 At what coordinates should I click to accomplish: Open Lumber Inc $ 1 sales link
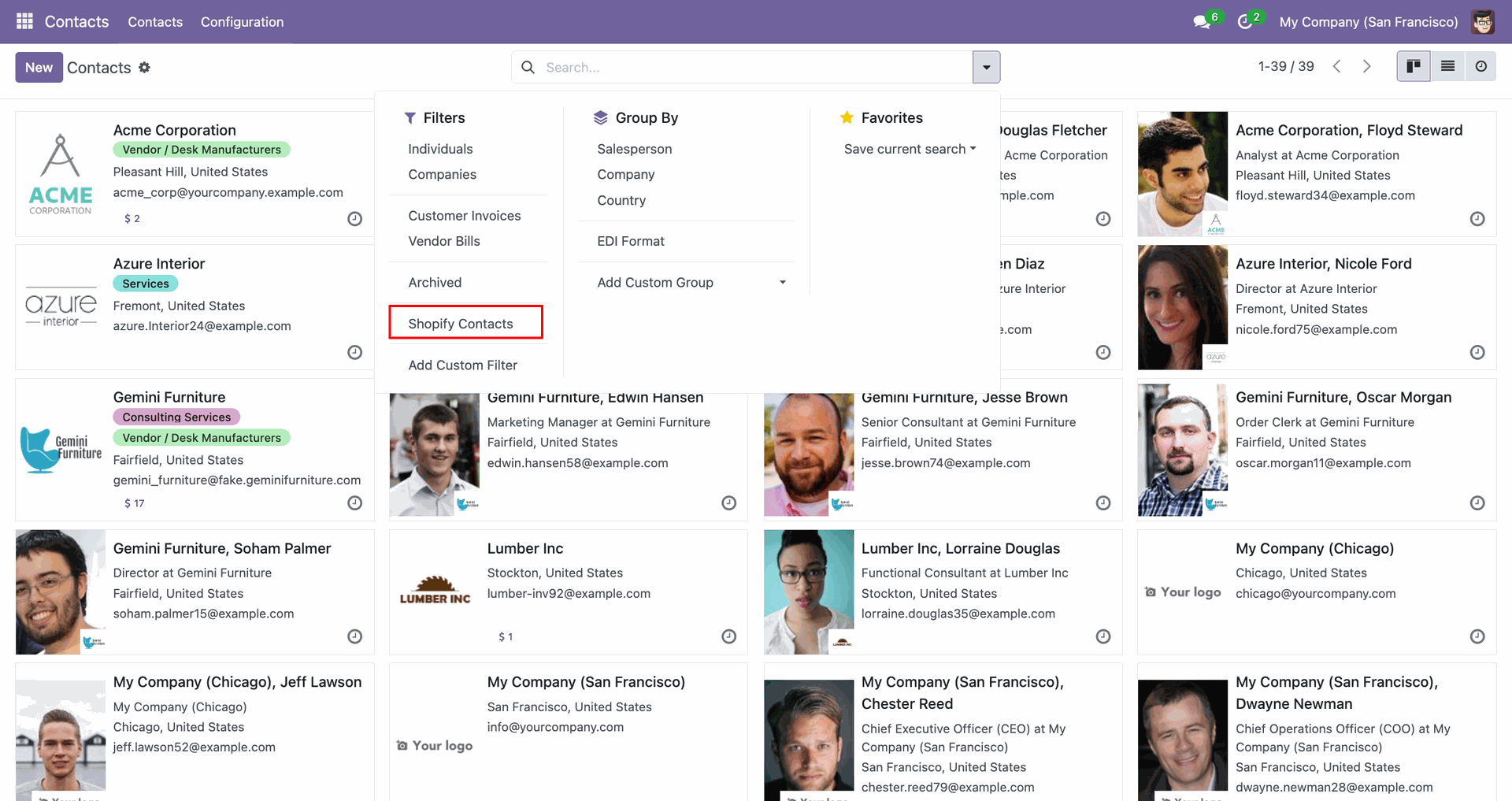click(506, 636)
